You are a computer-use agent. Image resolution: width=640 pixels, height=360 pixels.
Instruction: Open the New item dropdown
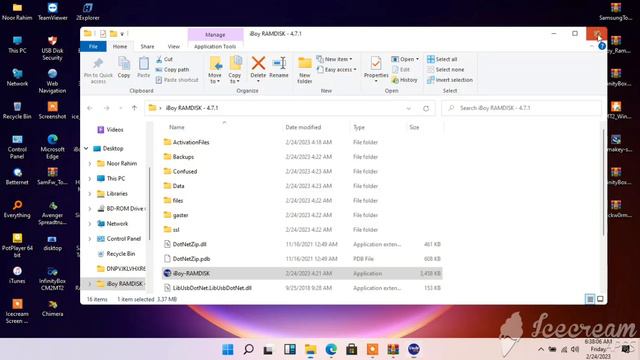point(334,59)
